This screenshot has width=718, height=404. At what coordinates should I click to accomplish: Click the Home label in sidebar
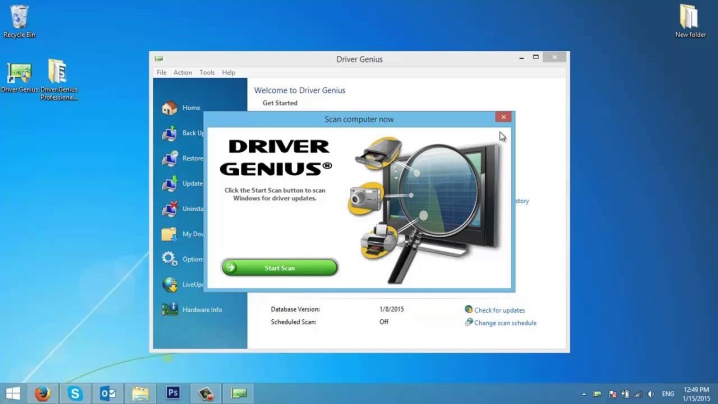click(191, 108)
